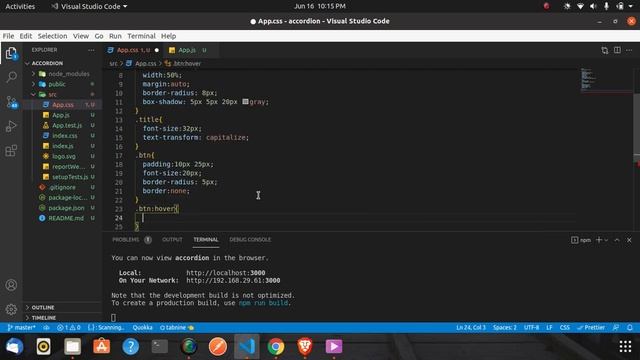Click the Explorer more actions ellipsis
Image resolution: width=640 pixels, height=360 pixels.
(91, 50)
